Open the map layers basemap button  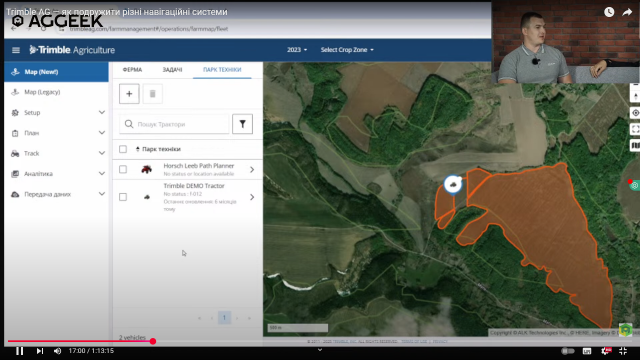(635, 145)
